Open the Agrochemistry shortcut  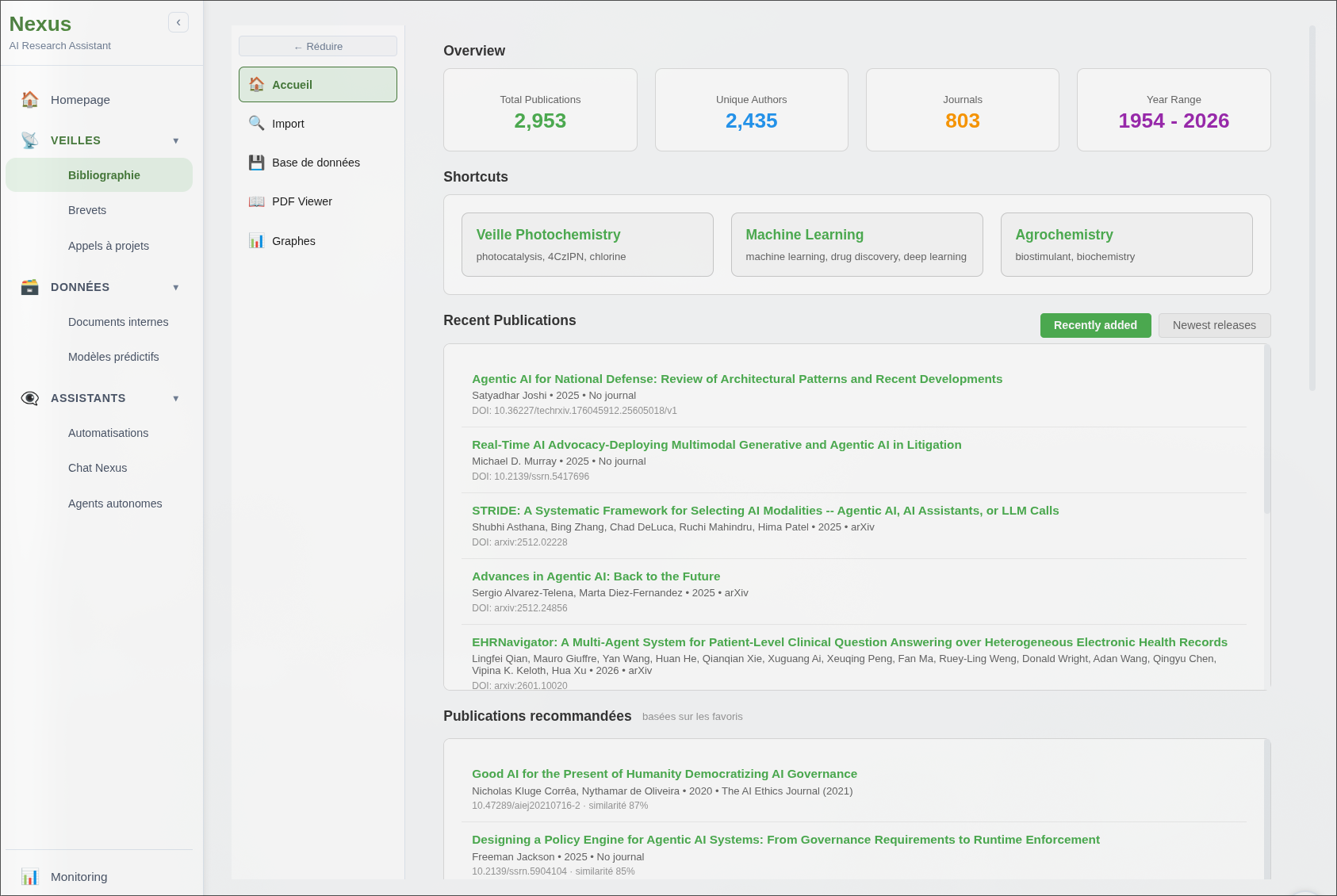[1126, 244]
